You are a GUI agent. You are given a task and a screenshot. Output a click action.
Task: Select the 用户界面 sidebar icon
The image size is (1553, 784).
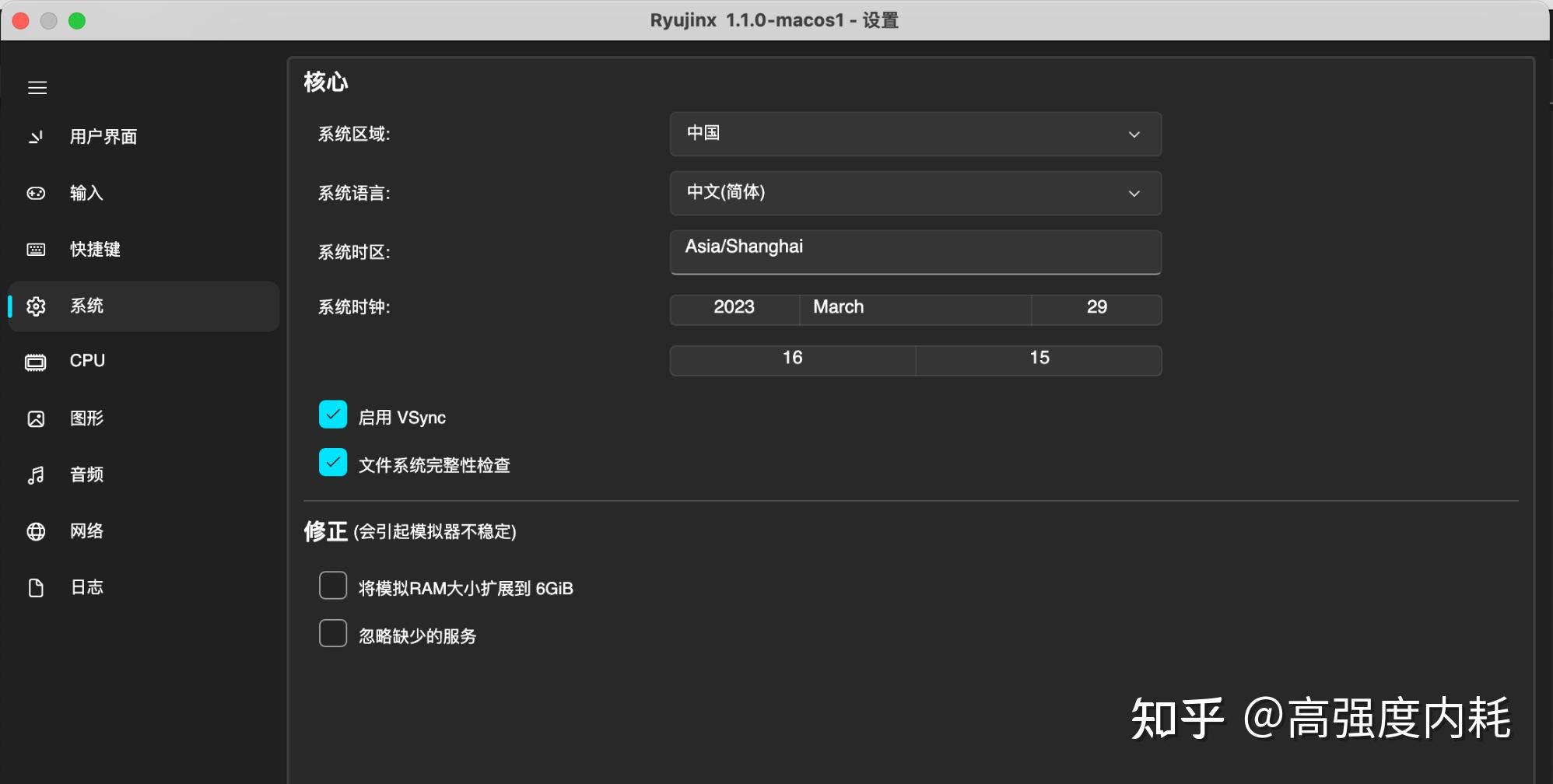(x=36, y=136)
